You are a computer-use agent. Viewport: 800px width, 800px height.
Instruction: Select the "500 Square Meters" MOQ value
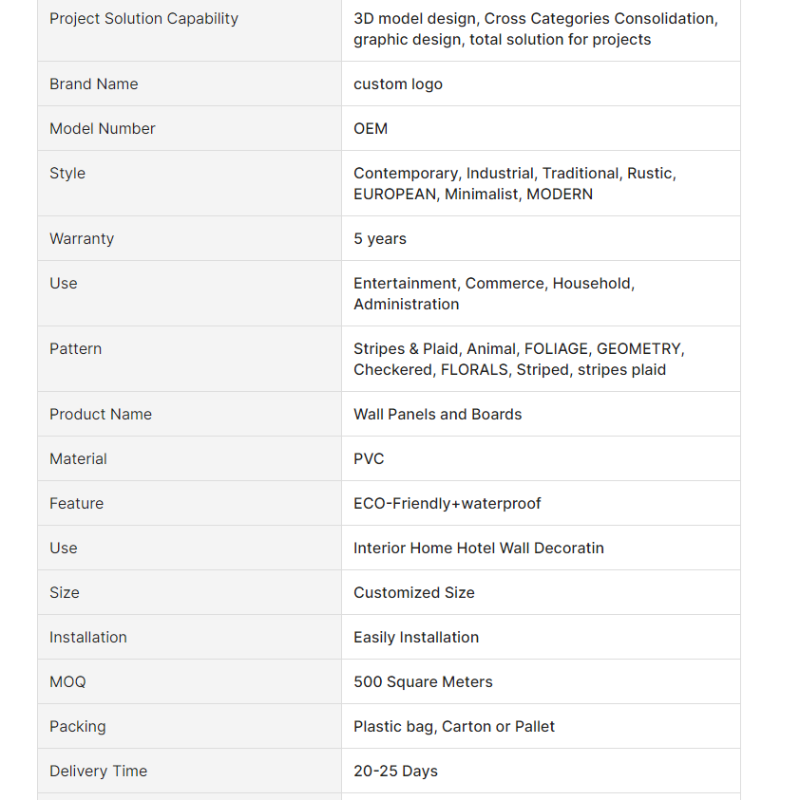(x=423, y=682)
